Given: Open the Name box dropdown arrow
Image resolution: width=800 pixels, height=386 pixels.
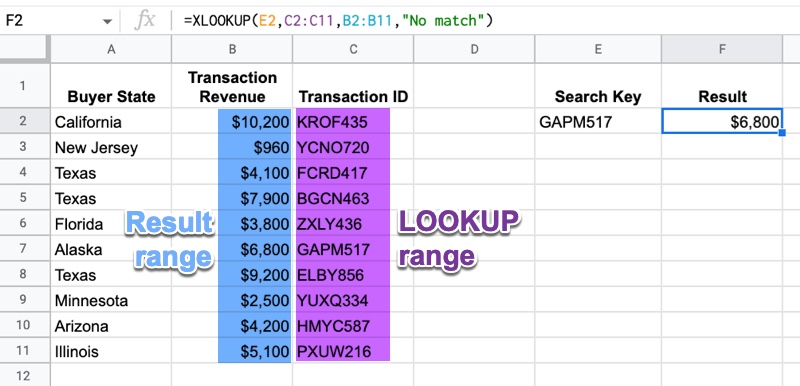Looking at the screenshot, I should click(107, 22).
